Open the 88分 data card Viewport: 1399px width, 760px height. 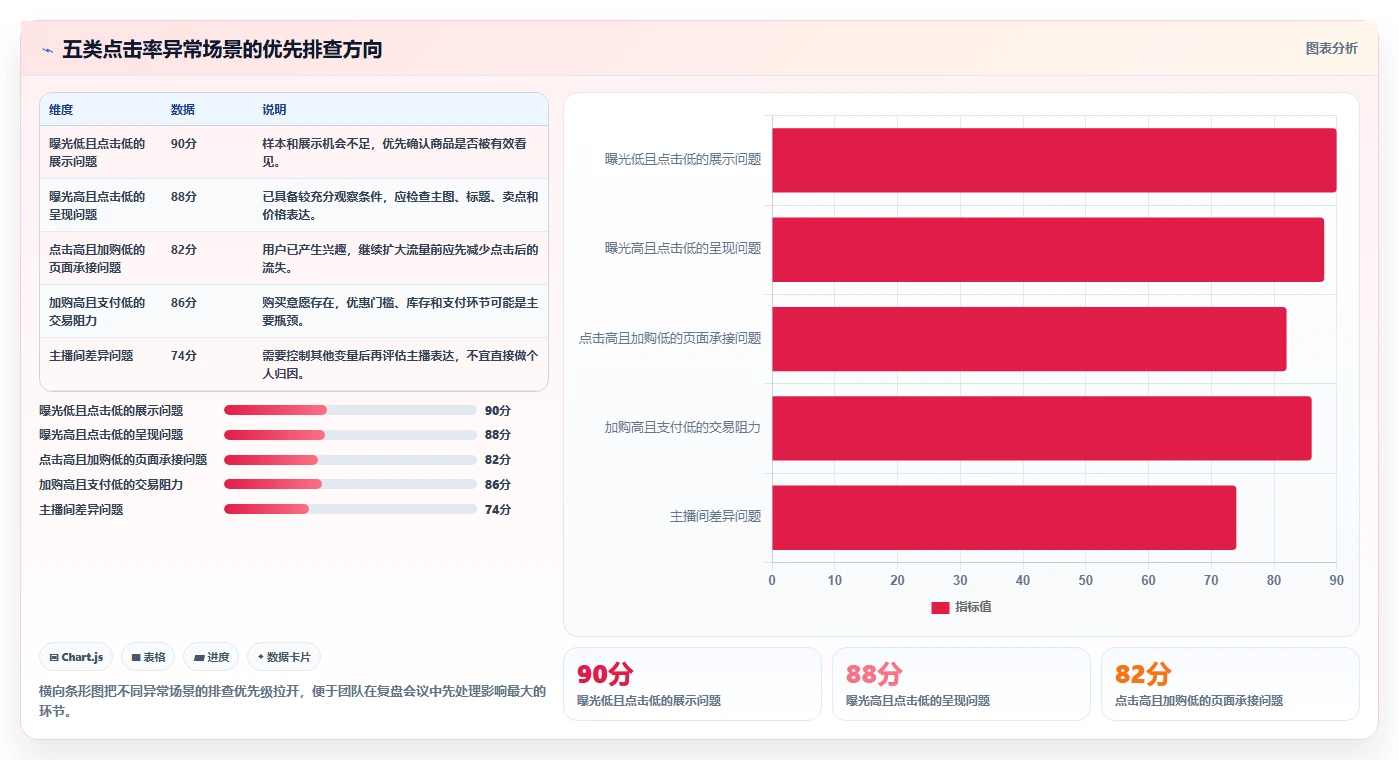tap(961, 684)
